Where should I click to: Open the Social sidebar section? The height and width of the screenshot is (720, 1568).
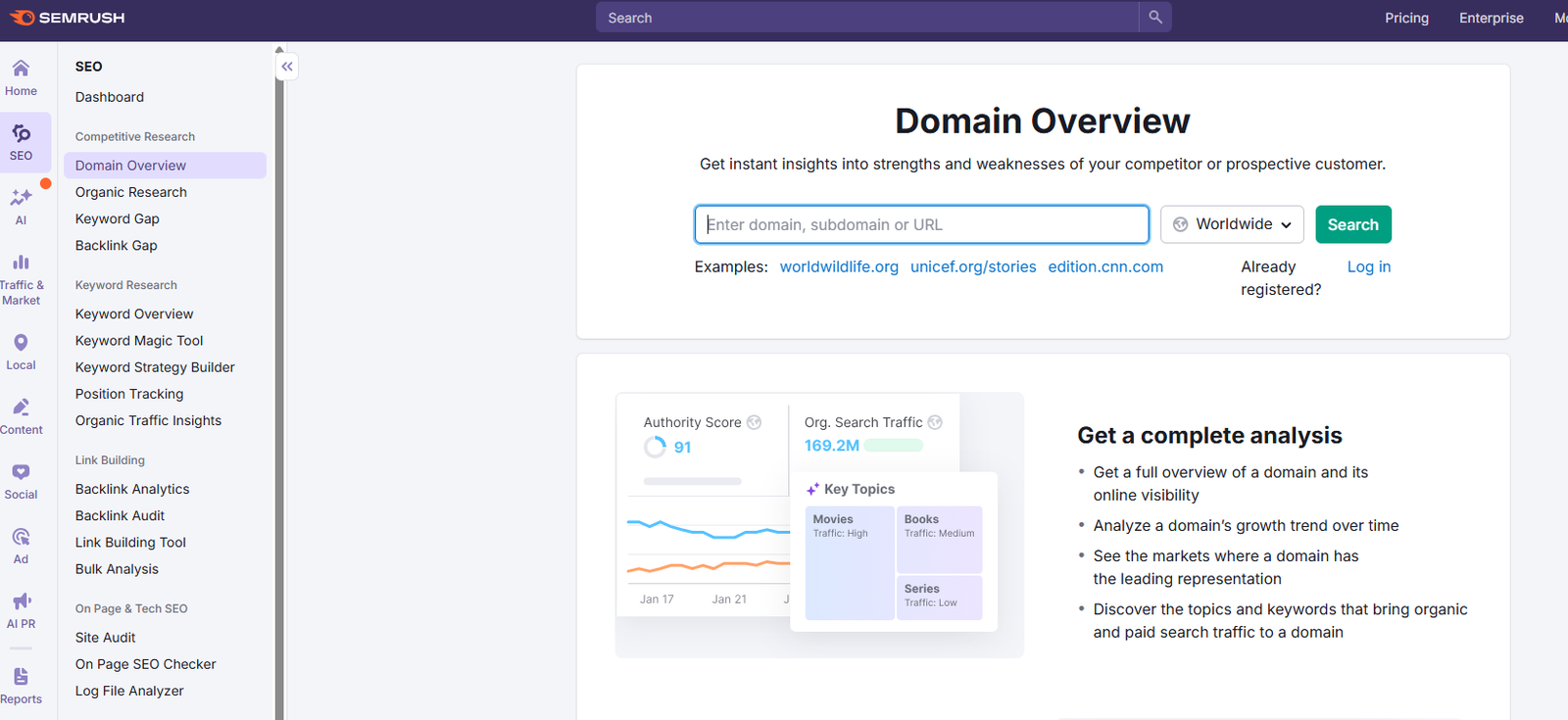click(21, 481)
